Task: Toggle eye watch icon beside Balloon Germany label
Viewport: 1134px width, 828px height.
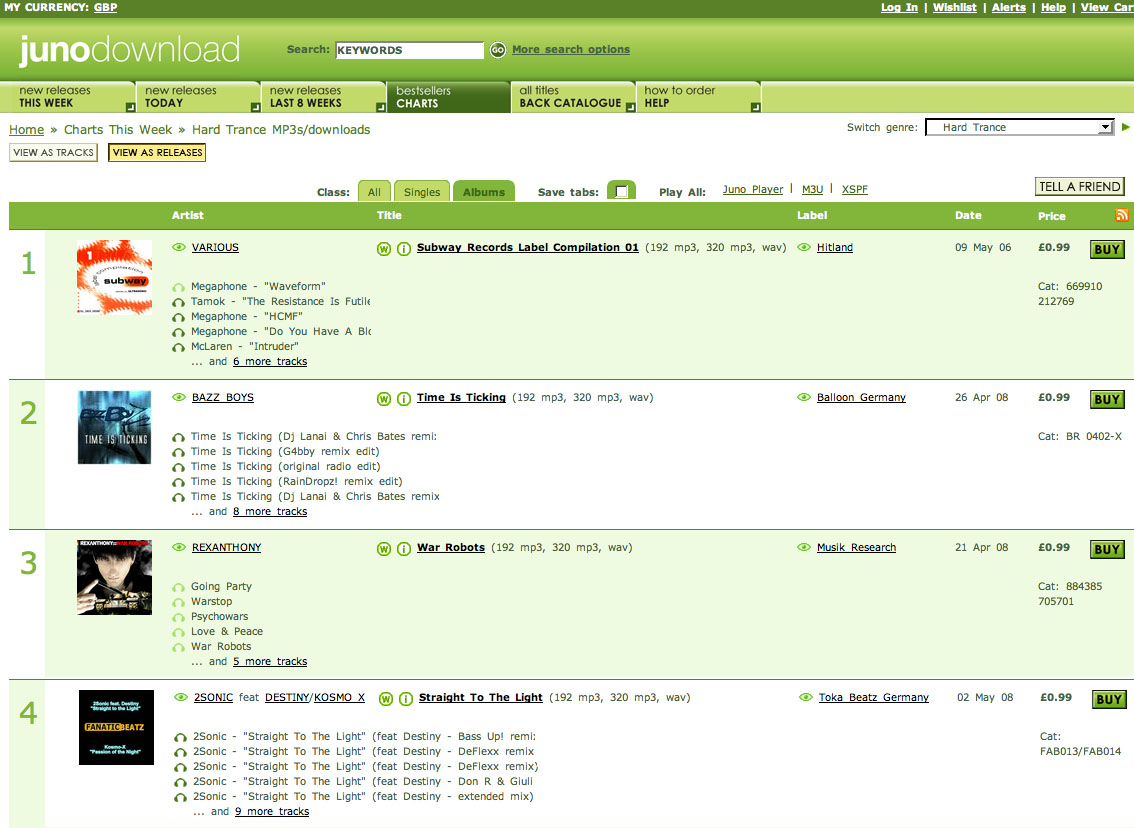Action: 803,397
